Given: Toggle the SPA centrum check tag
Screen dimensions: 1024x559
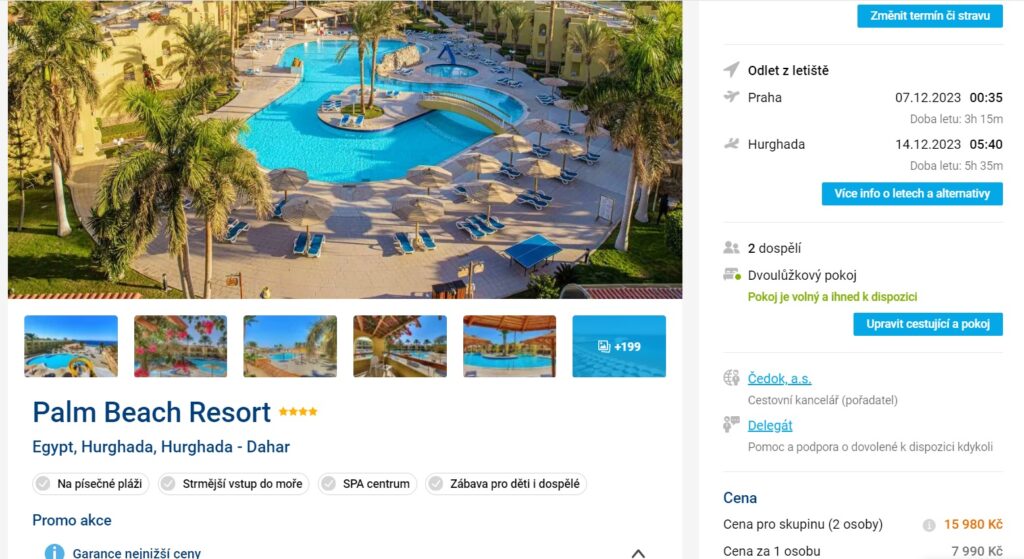Looking at the screenshot, I should 368,484.
